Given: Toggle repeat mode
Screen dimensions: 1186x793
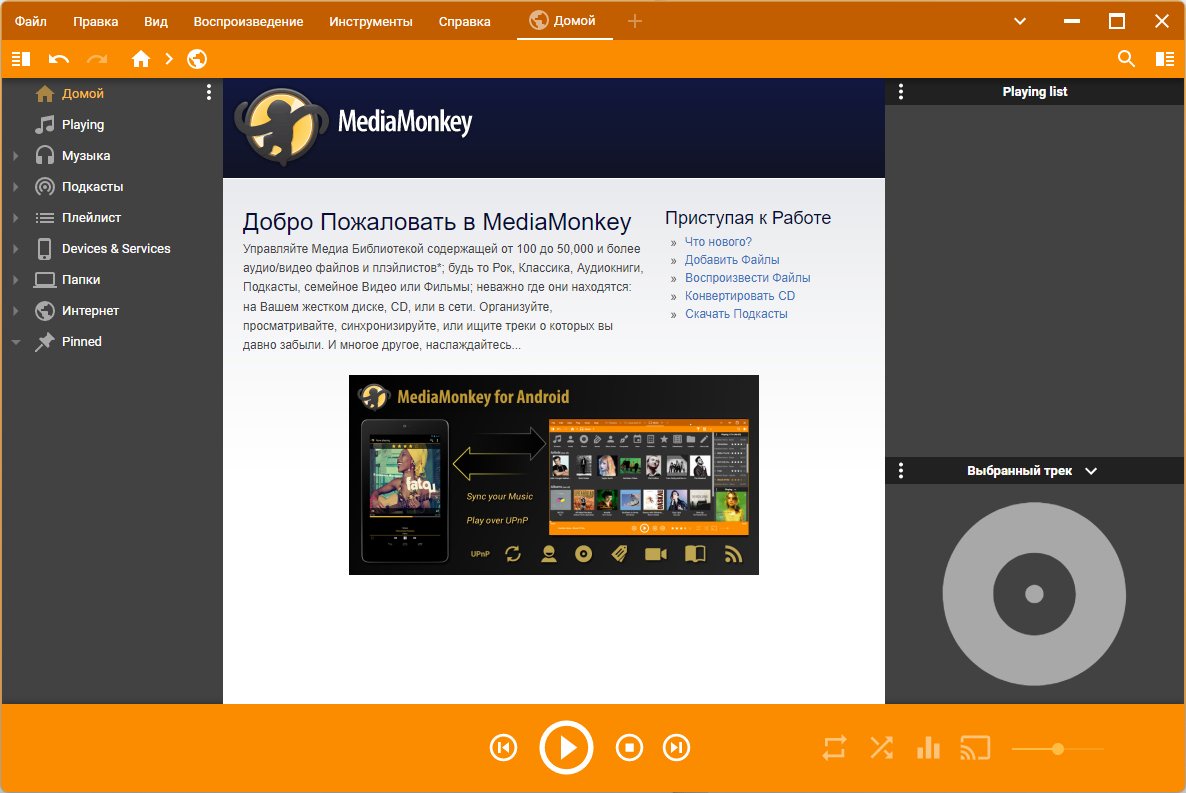Looking at the screenshot, I should pyautogui.click(x=834, y=748).
